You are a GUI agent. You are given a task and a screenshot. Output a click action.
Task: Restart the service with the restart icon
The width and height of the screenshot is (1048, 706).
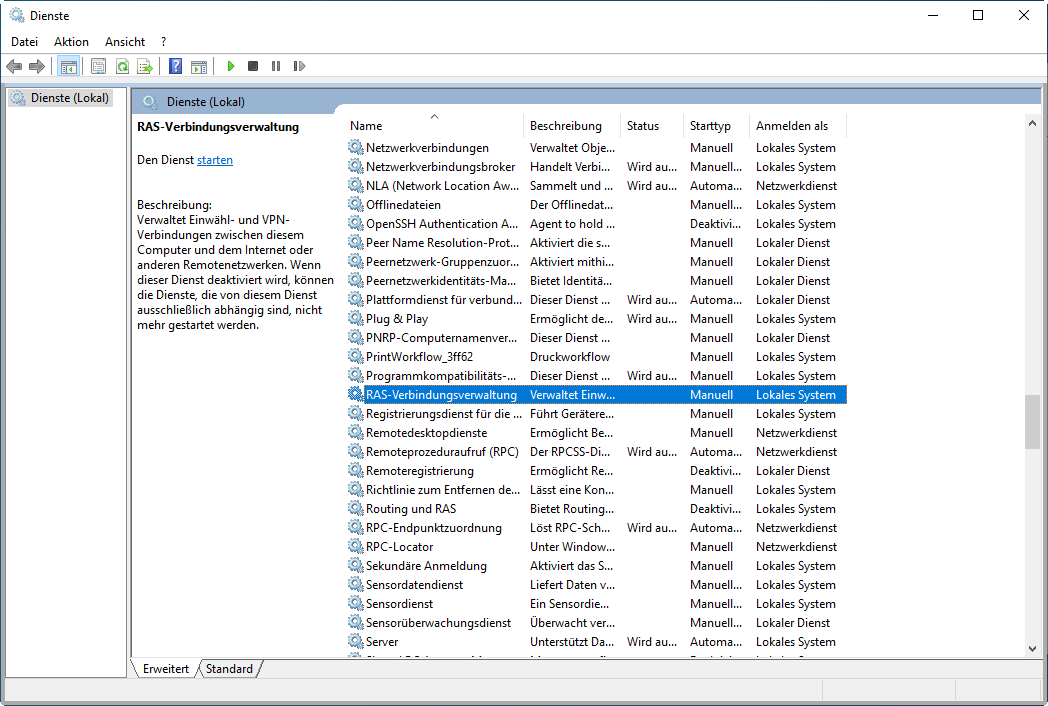(299, 66)
